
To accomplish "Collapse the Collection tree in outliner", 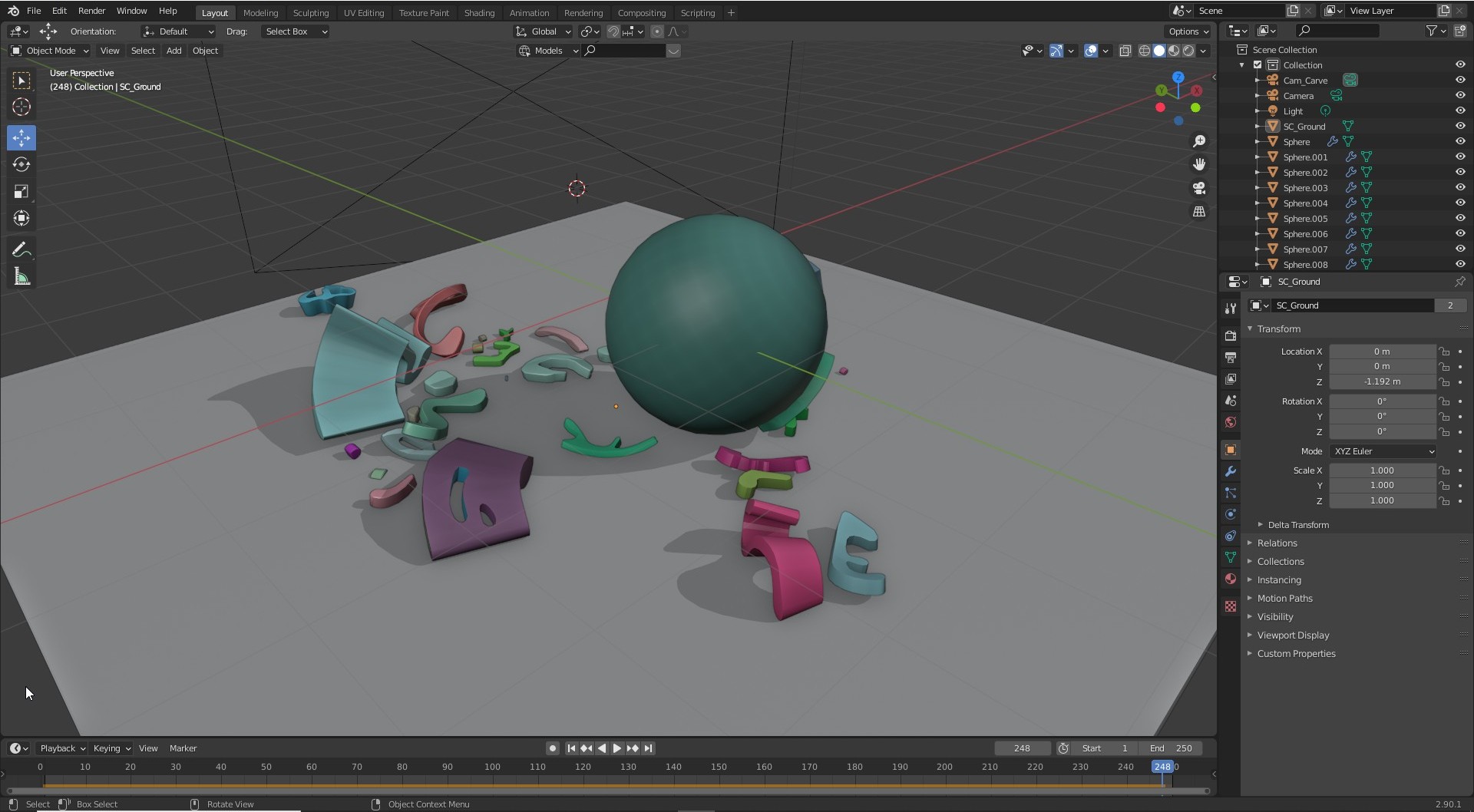I will pyautogui.click(x=1242, y=65).
